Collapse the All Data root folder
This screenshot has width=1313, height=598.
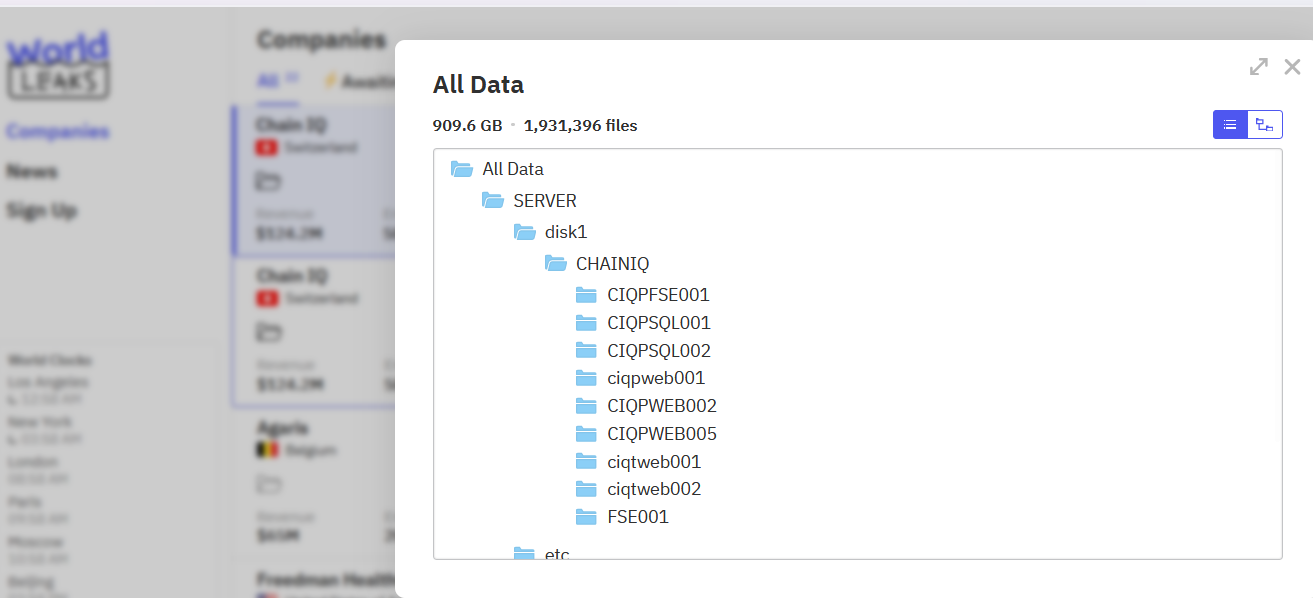(x=461, y=169)
